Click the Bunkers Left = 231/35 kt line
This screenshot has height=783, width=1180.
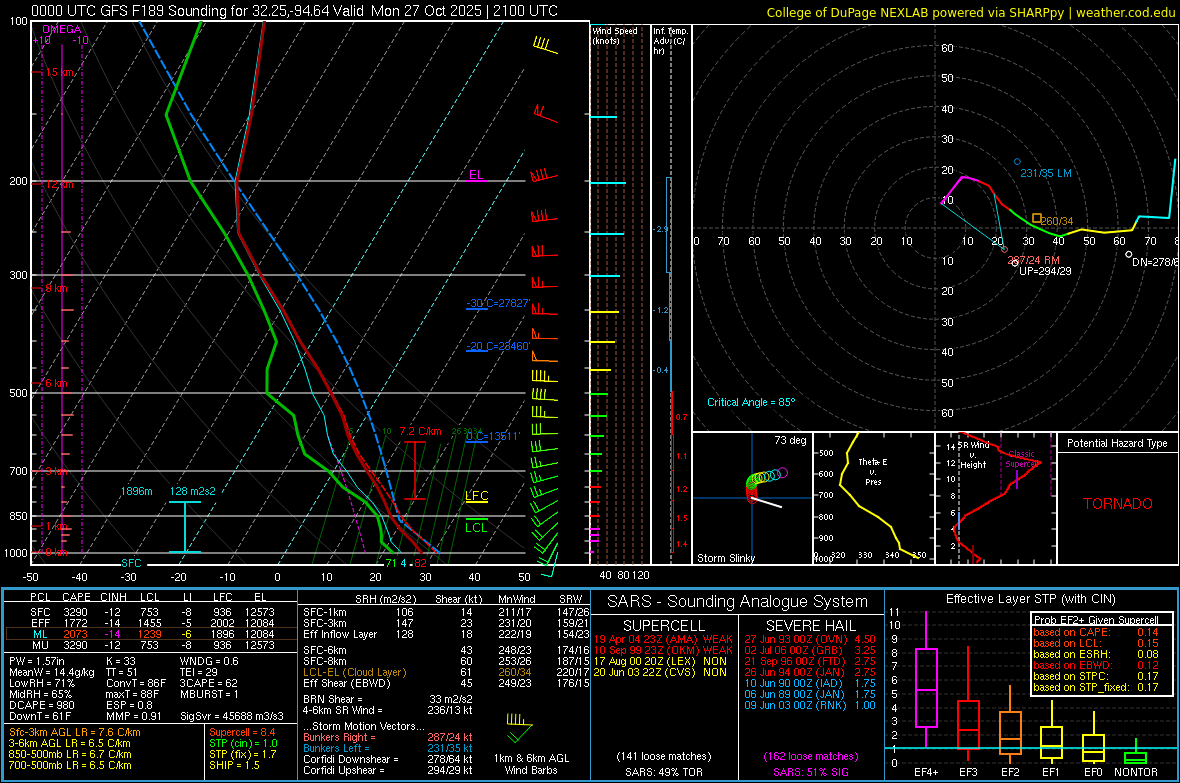388,748
